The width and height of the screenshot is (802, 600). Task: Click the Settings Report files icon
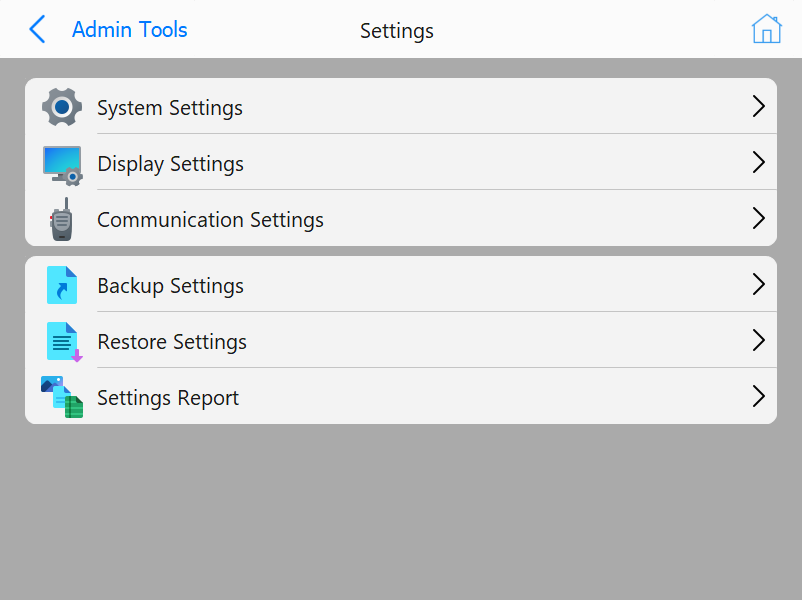(62, 397)
